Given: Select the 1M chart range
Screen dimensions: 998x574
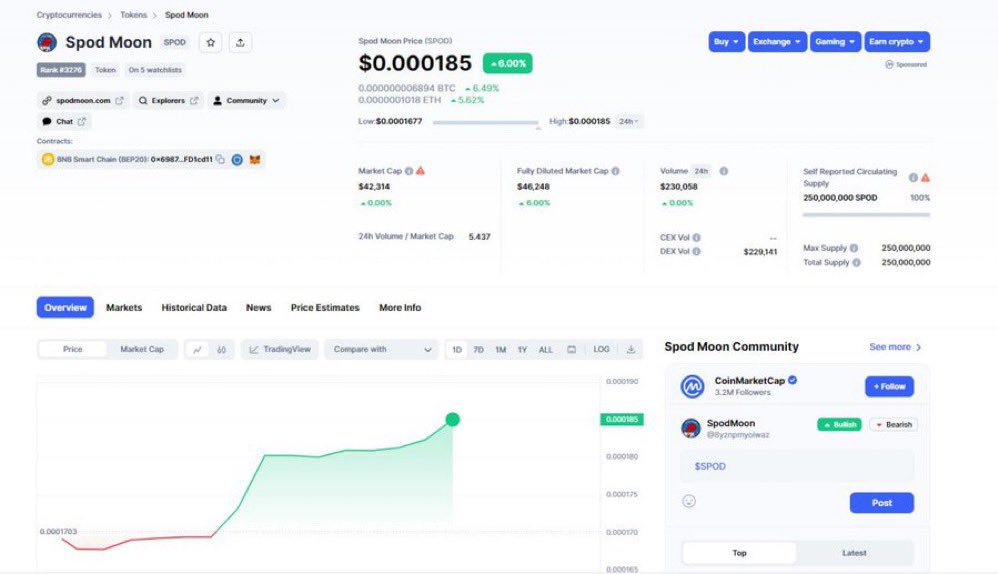Looking at the screenshot, I should (501, 349).
